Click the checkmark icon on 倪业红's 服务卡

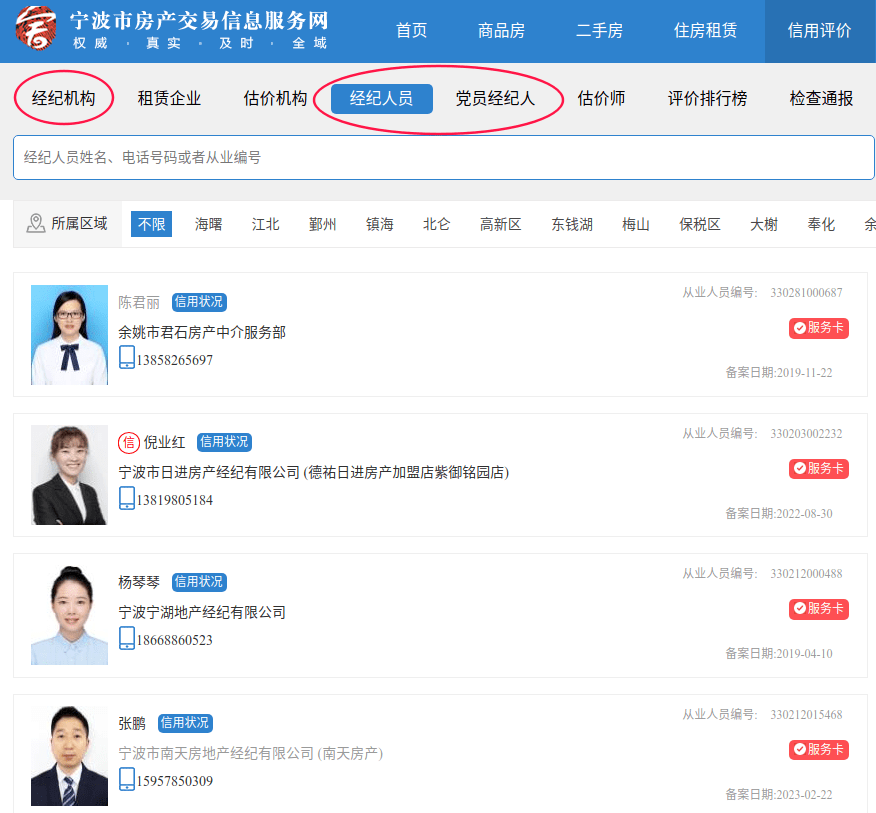pyautogui.click(x=799, y=468)
